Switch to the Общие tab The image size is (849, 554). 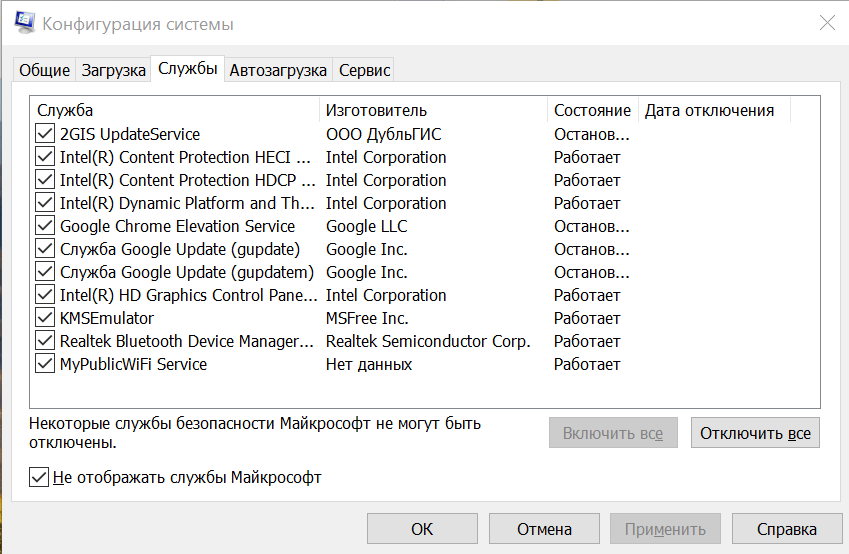pyautogui.click(x=44, y=70)
